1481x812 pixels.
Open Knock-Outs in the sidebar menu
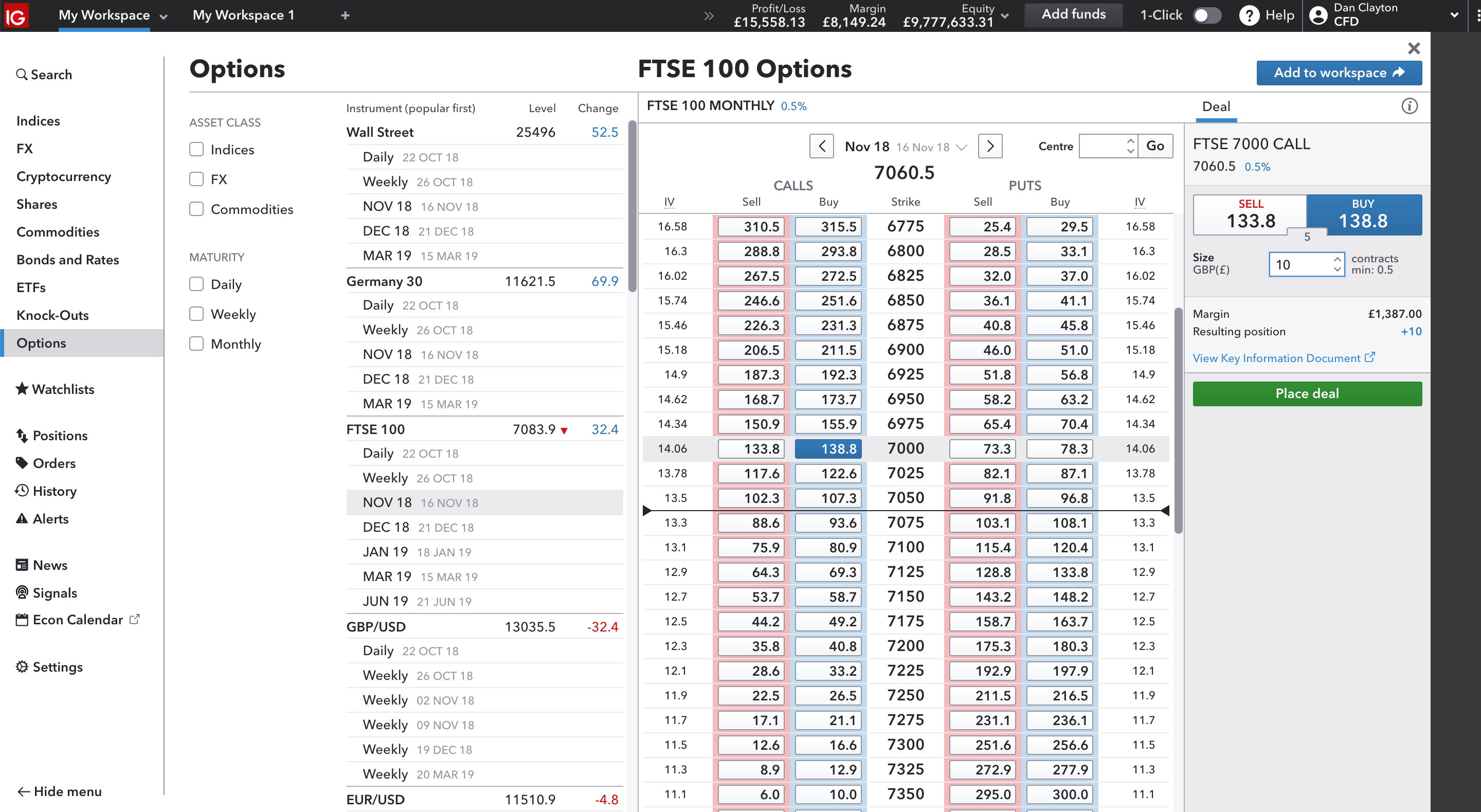pos(53,316)
